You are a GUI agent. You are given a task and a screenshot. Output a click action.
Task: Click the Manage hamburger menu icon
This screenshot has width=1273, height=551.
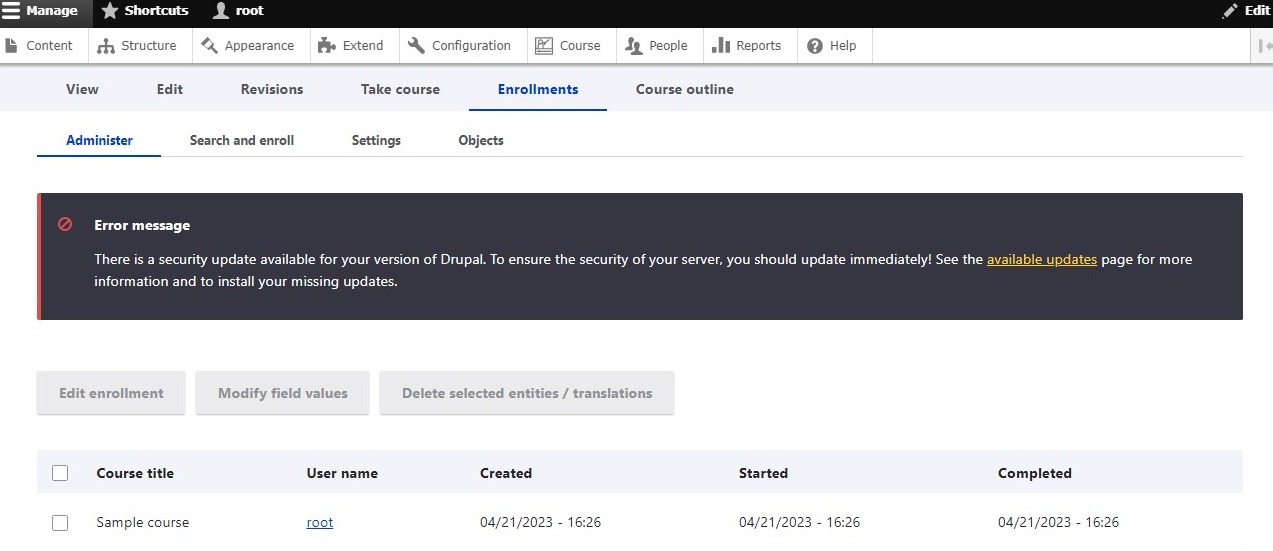[12, 11]
